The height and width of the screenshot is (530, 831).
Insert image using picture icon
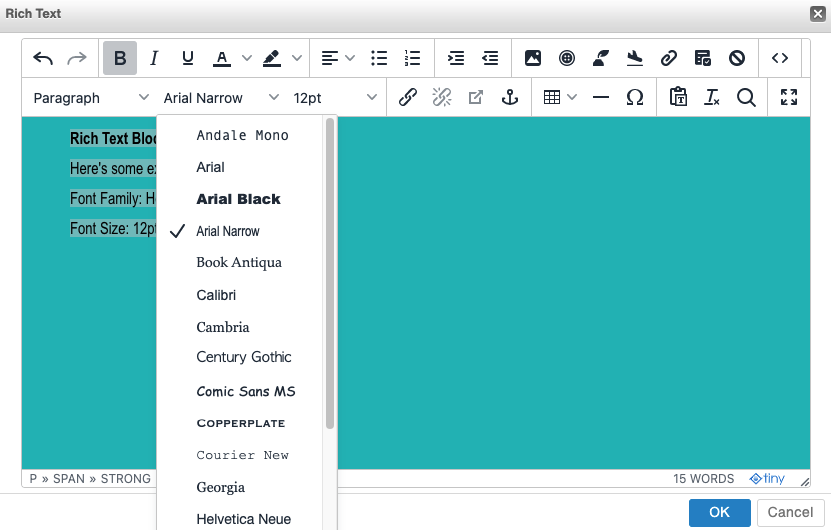(533, 58)
